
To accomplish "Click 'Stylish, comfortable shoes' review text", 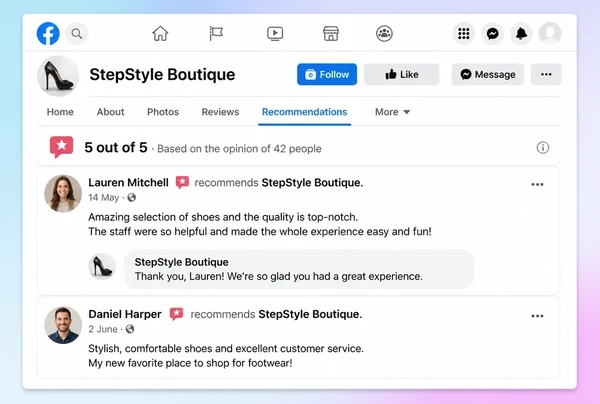I will click(226, 349).
